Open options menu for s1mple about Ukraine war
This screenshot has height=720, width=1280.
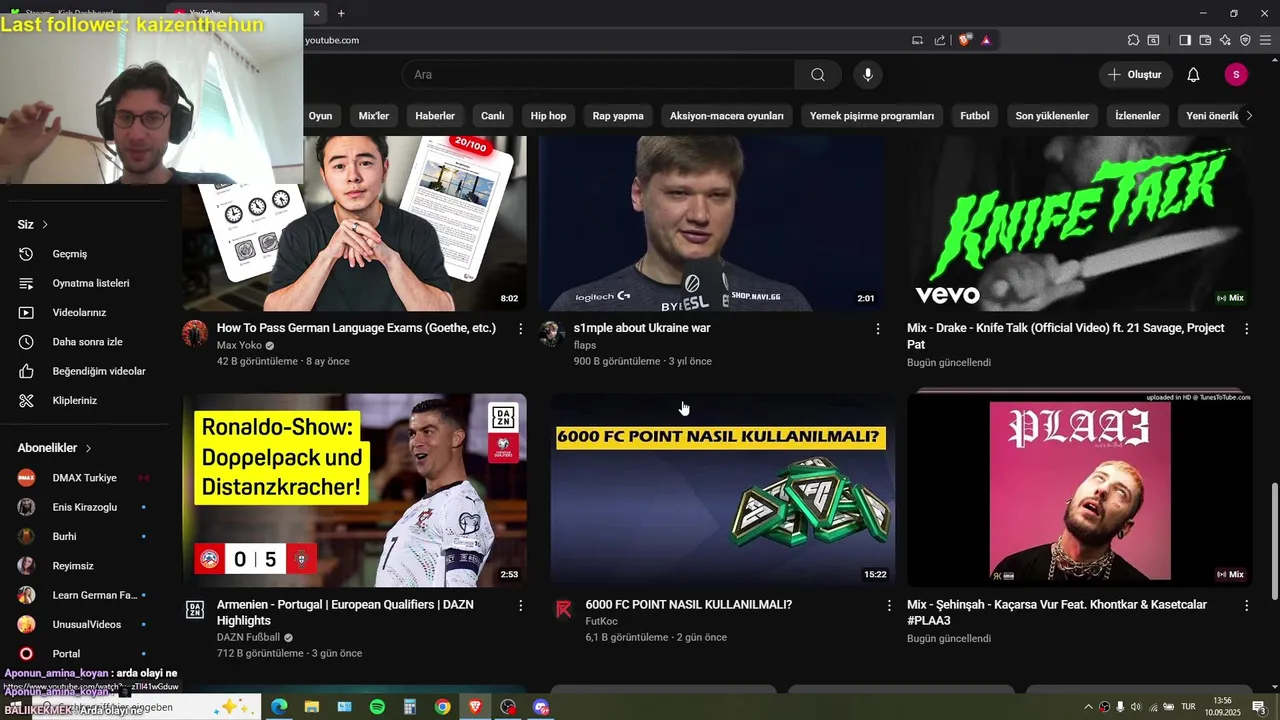pos(878,328)
